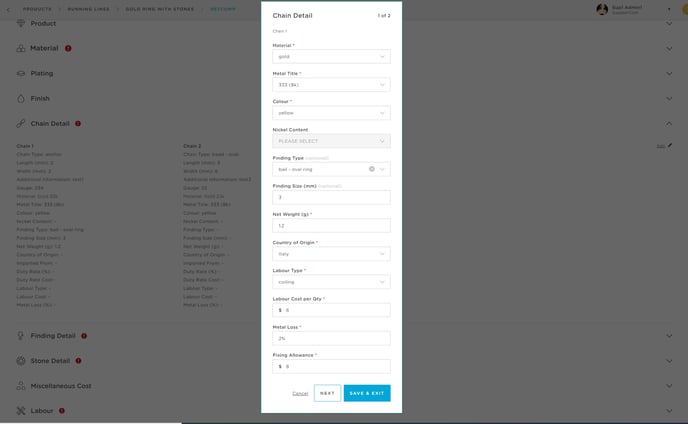Click the Finish section title
The width and height of the screenshot is (688, 424).
pyautogui.click(x=40, y=98)
